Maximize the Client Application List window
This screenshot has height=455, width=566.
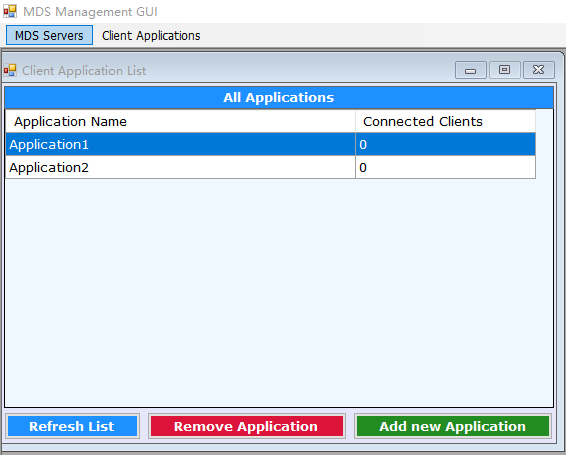(x=504, y=70)
